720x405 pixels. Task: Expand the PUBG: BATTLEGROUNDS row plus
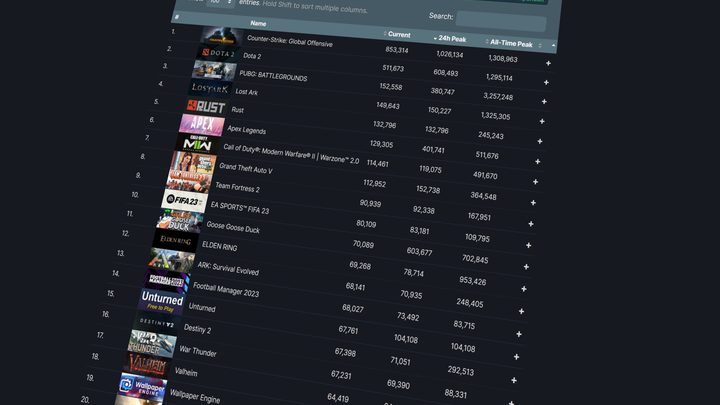[544, 101]
